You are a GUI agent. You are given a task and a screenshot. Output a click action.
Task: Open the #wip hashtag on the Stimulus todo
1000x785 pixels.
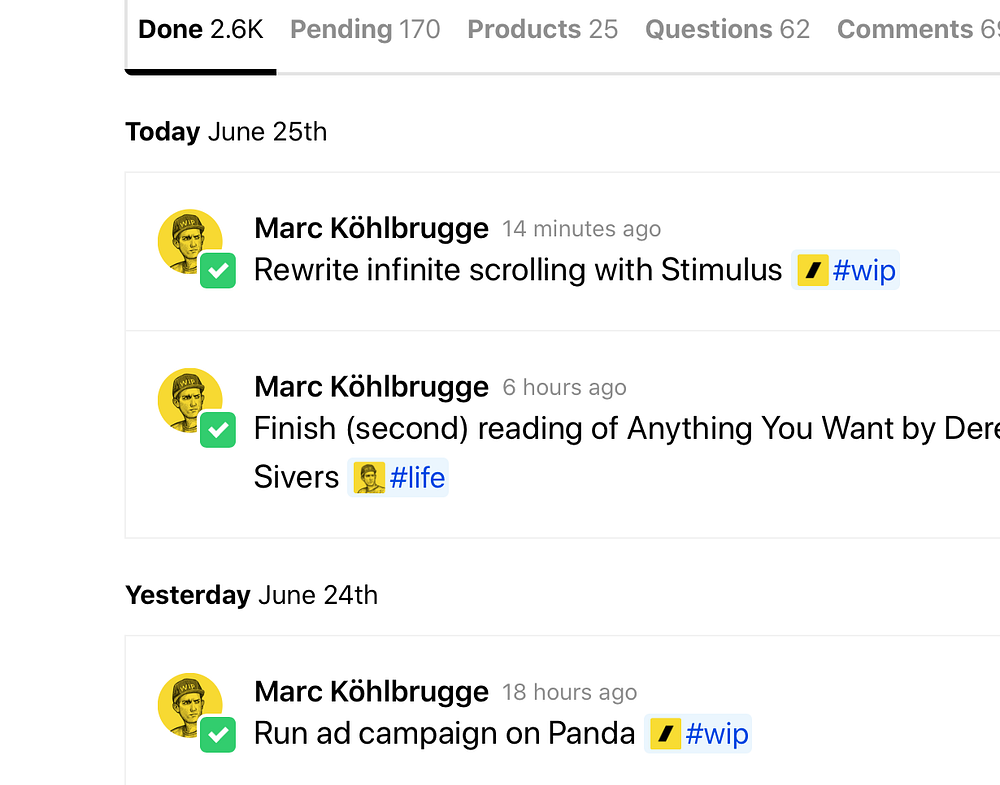864,270
